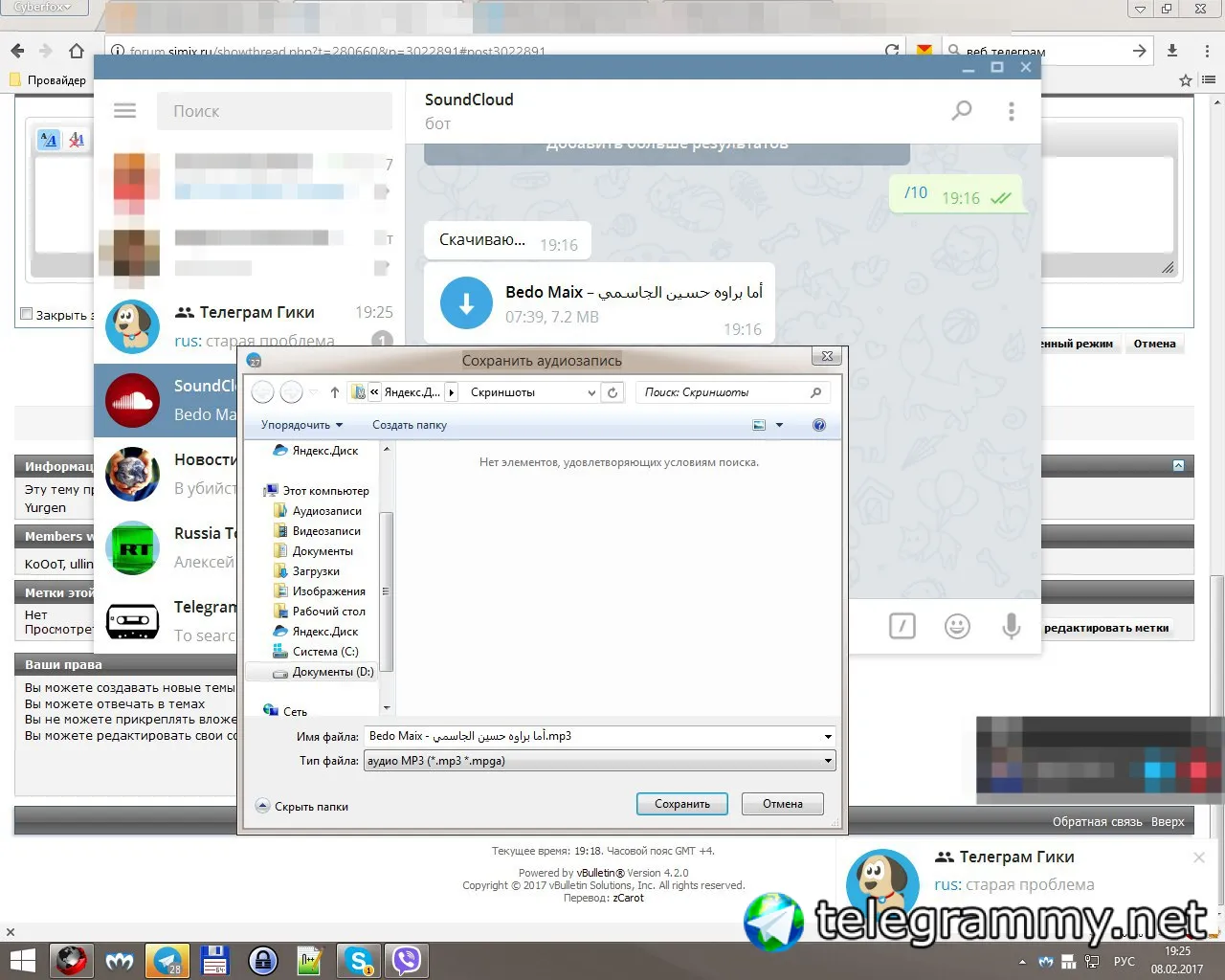Click the forum Отмена button

click(x=1155, y=344)
